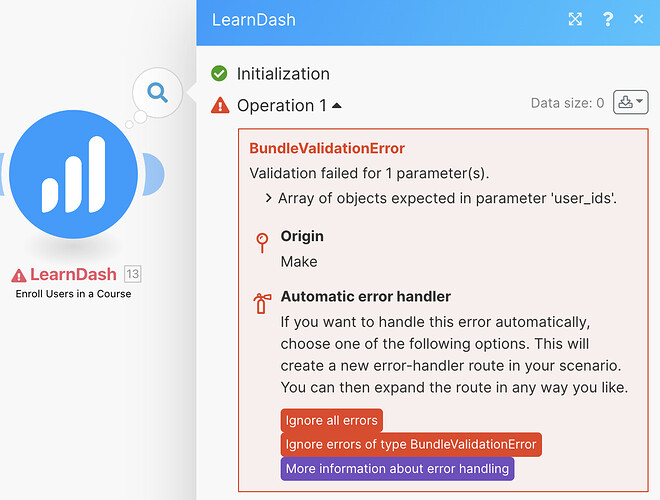Viewport: 660px width, 500px height.
Task: Click Ignore errors of type BundleValidationError
Action: [411, 444]
